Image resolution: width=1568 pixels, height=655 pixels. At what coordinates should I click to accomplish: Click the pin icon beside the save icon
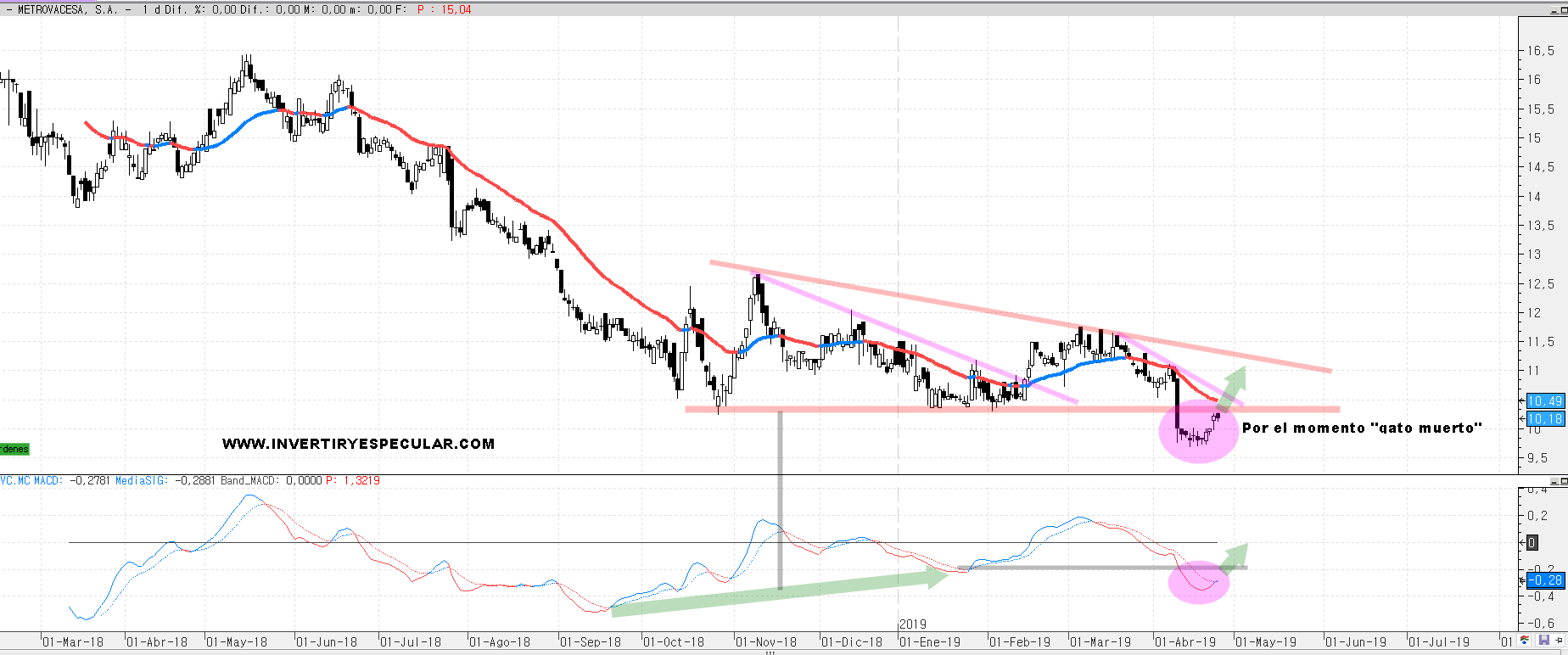coord(1560,641)
